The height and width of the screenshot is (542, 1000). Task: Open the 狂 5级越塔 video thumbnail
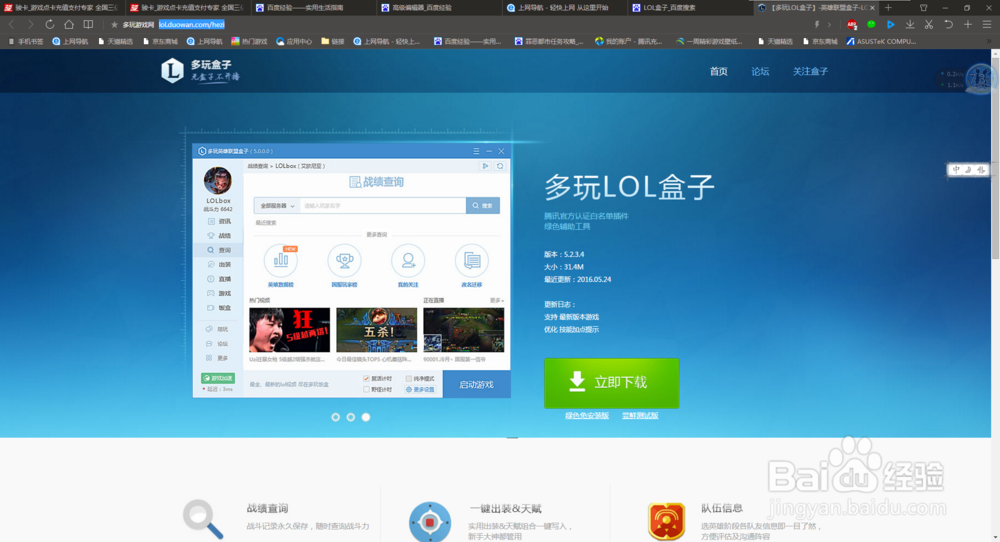pos(290,330)
